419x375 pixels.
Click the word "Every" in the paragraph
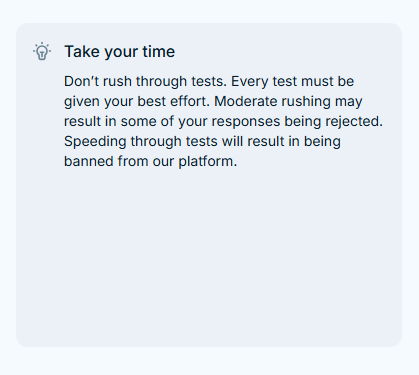pyautogui.click(x=250, y=82)
